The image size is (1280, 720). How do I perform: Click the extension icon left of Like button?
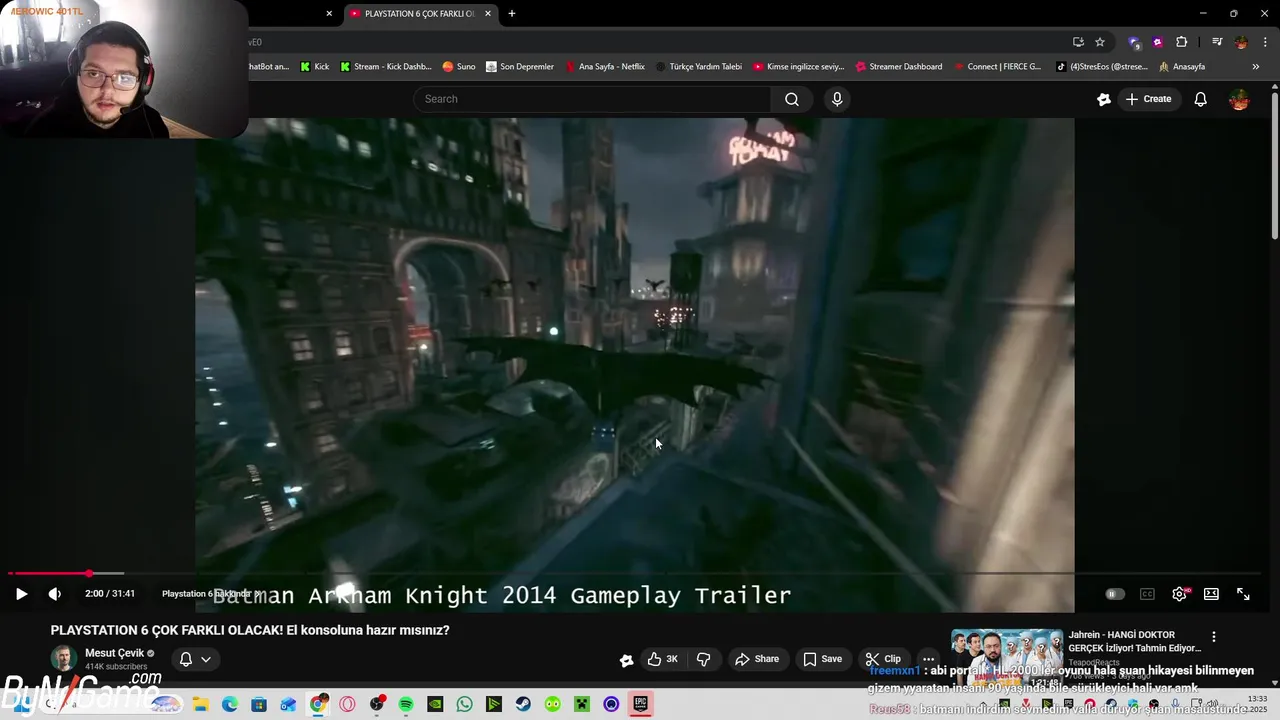pos(626,659)
